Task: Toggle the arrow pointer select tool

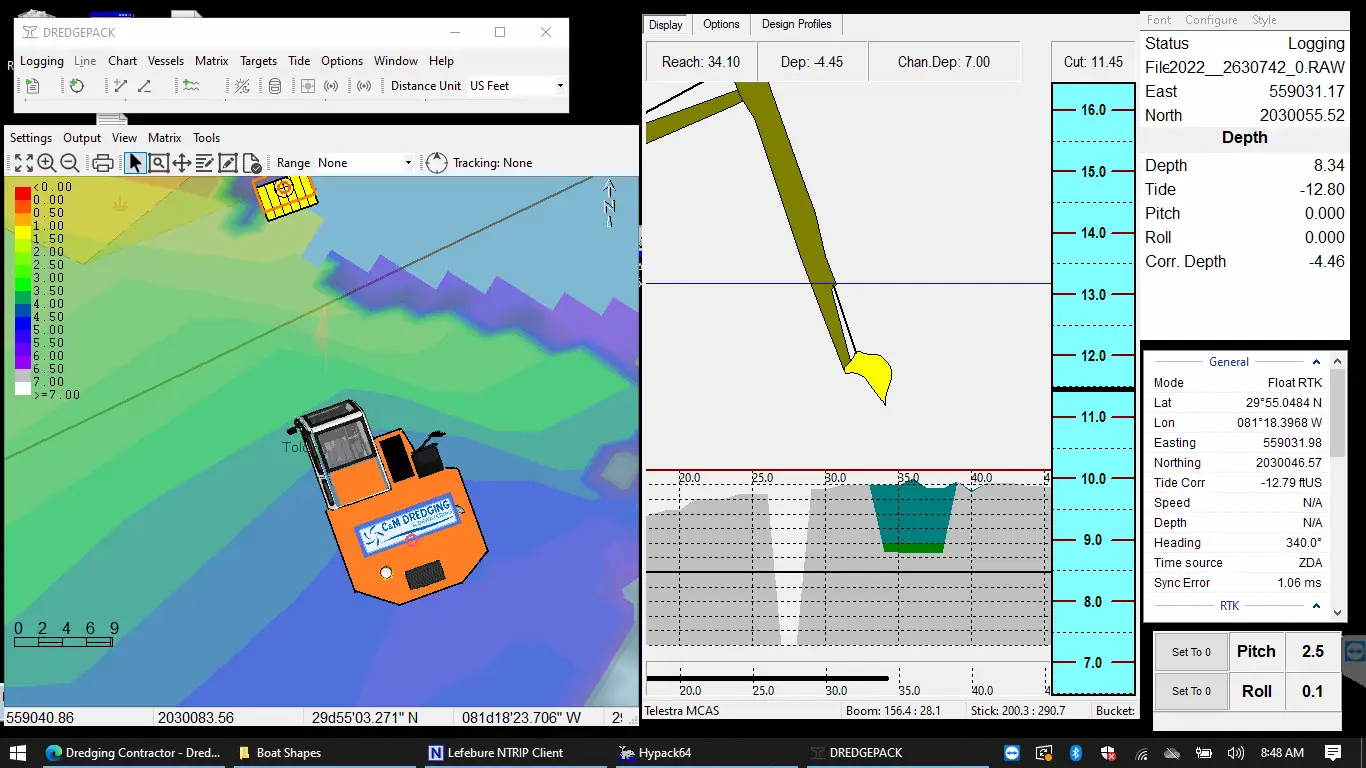Action: [x=136, y=163]
